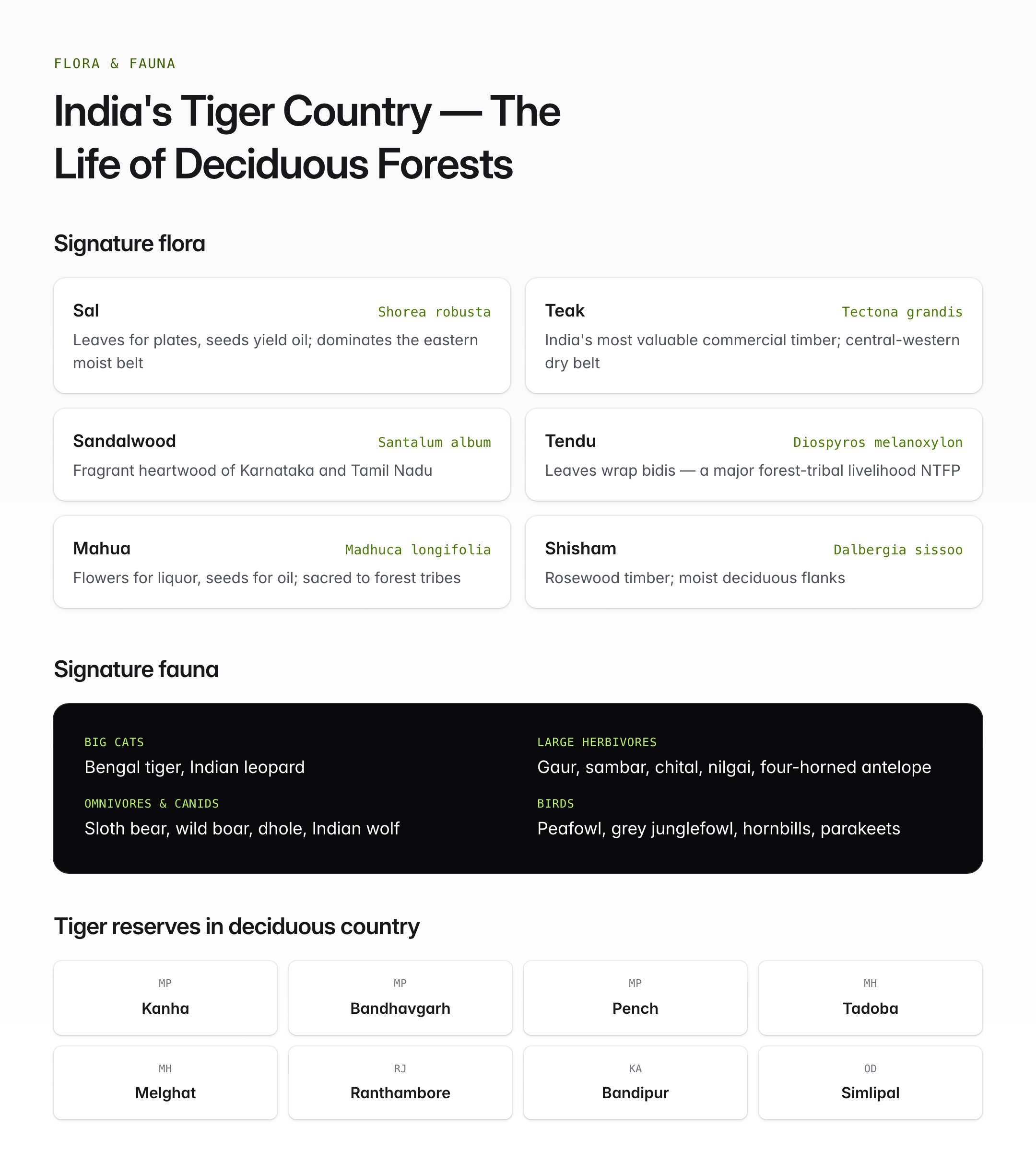Open the Sal flora card
The height and width of the screenshot is (1173, 1036).
pyautogui.click(x=282, y=336)
